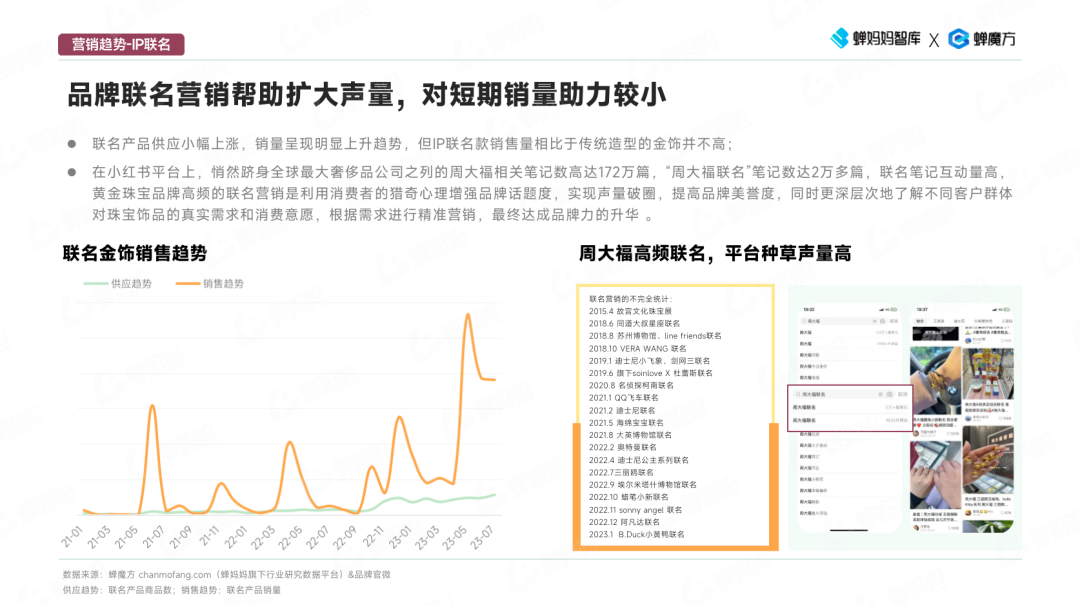The width and height of the screenshot is (1080, 605).
Task: Click the 蝉妈妈智库 logo icon
Action: pyautogui.click(x=839, y=39)
